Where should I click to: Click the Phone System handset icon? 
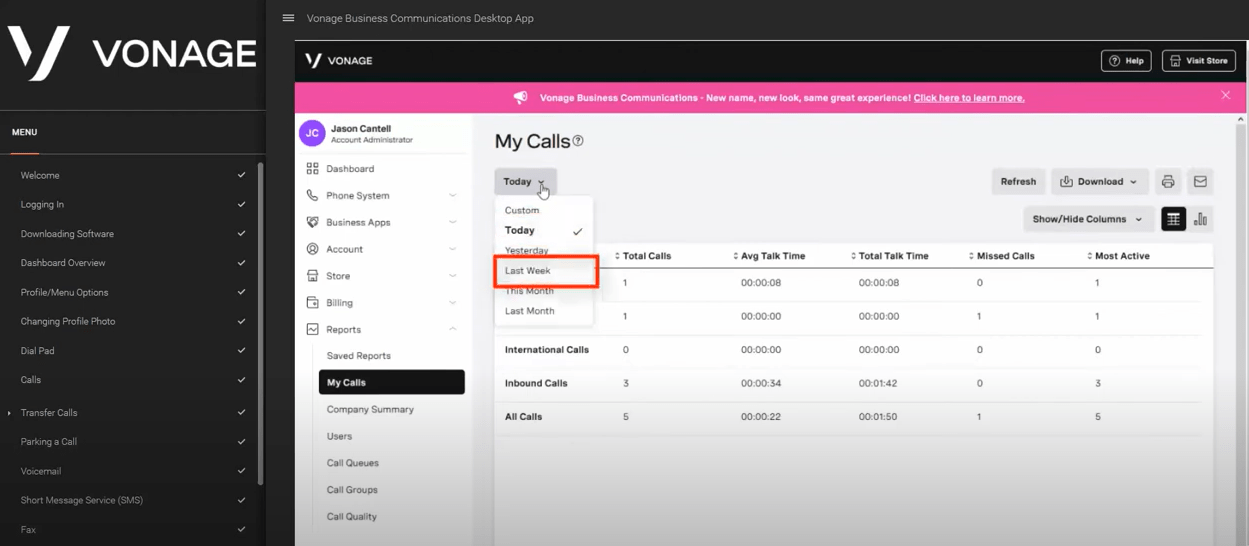pyautogui.click(x=312, y=196)
